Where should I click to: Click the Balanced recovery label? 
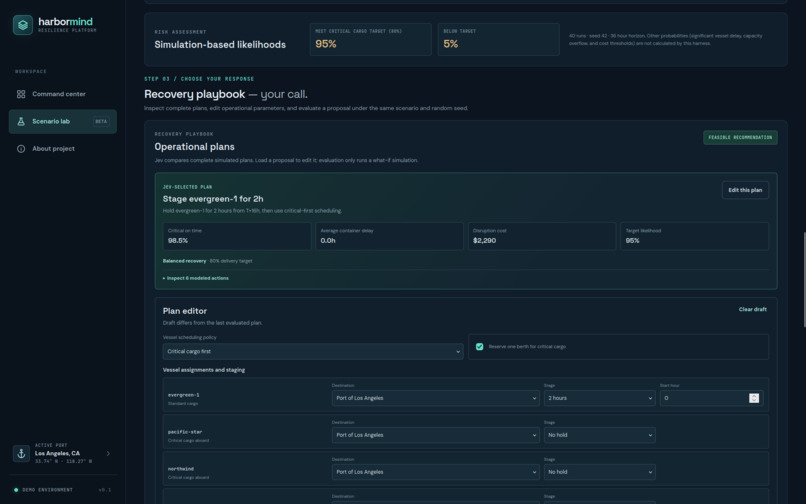point(184,261)
